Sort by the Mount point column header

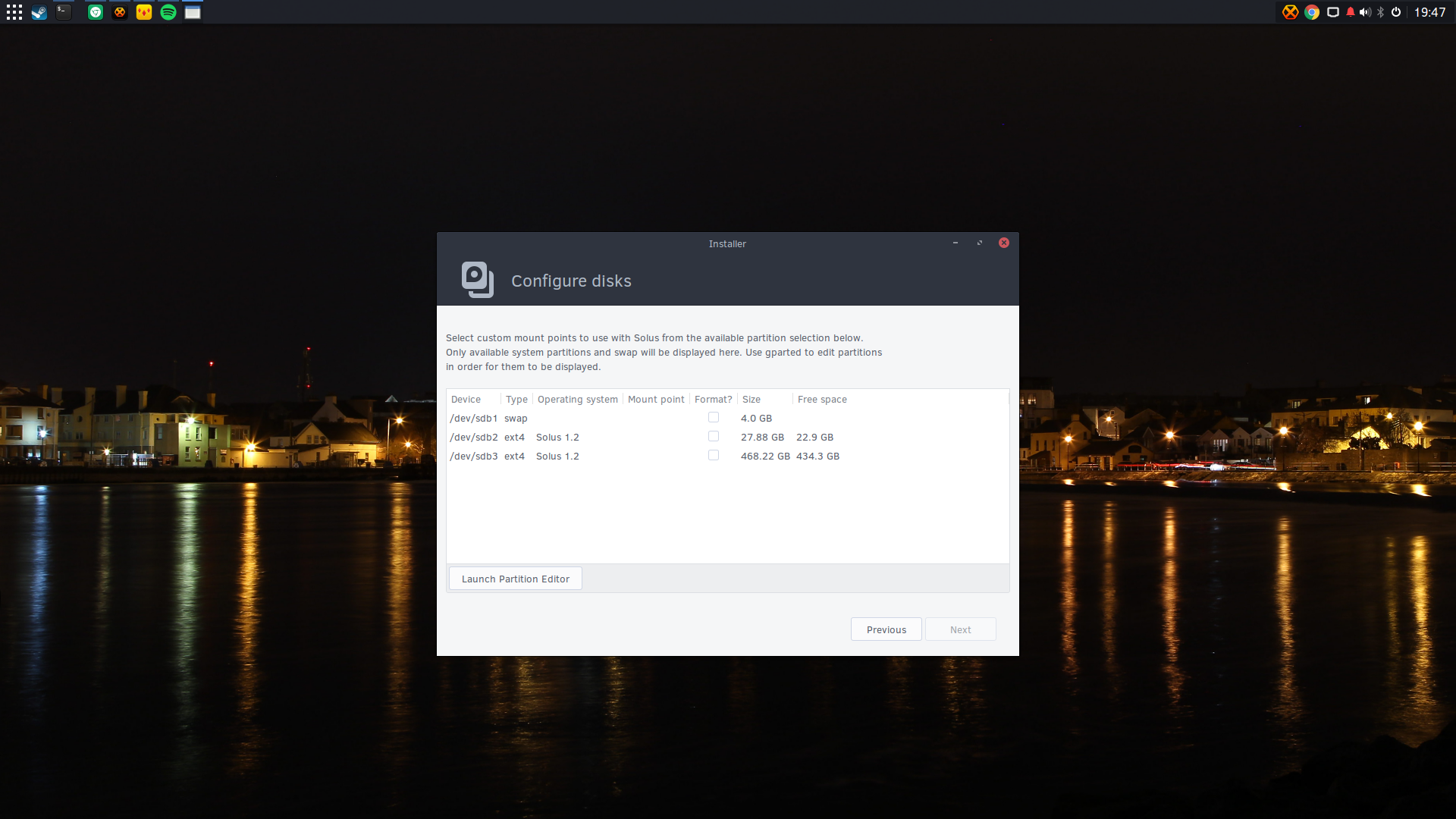coord(656,400)
